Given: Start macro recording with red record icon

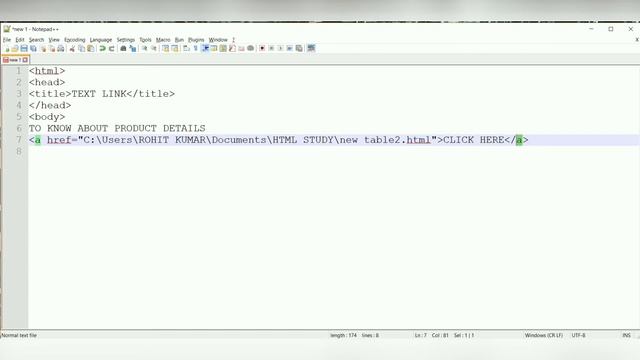Looking at the screenshot, I should click(262, 48).
